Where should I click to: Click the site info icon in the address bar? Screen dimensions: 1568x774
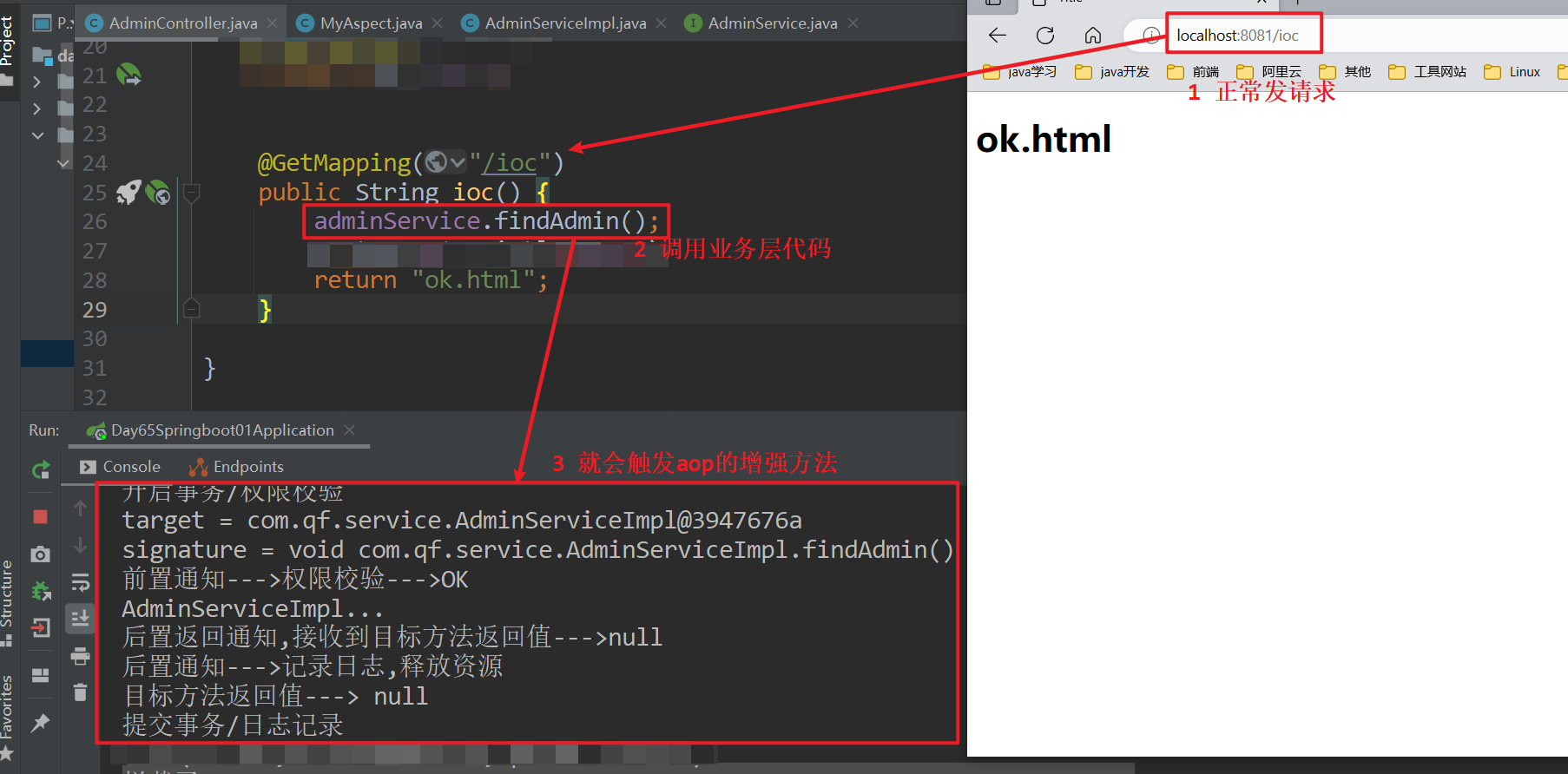[x=1151, y=36]
